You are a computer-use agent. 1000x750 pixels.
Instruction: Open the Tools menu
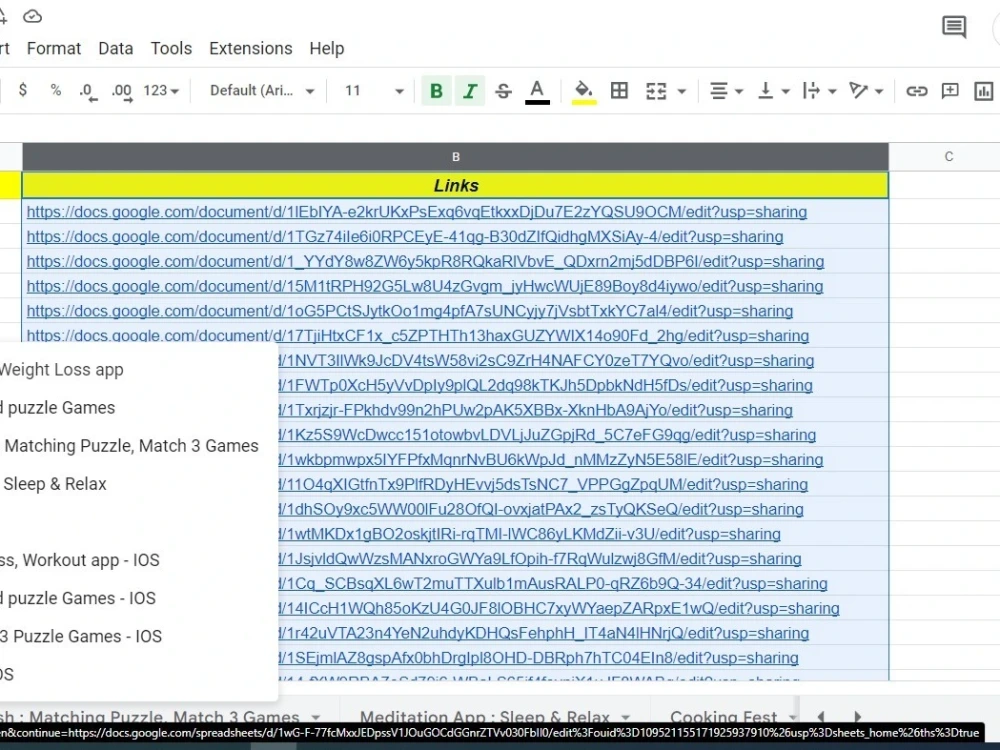coord(171,48)
